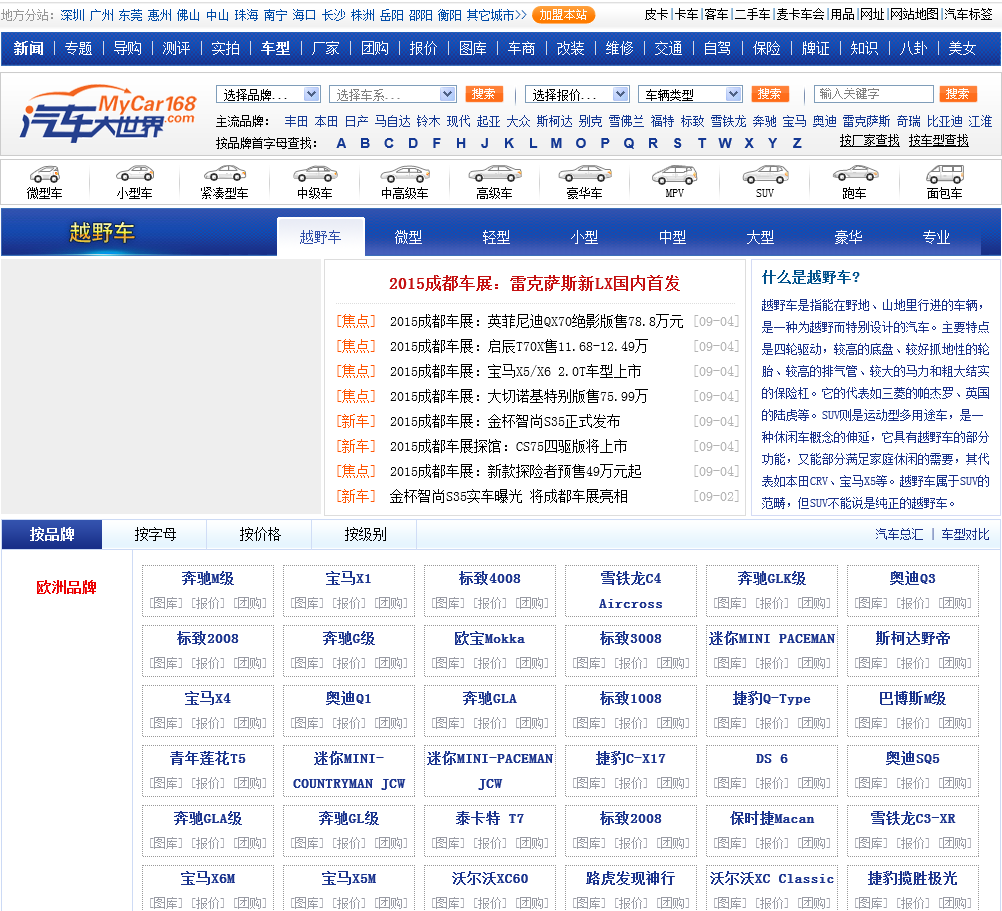Open the 车型 nav menu item
The height and width of the screenshot is (911, 1002).
[275, 49]
